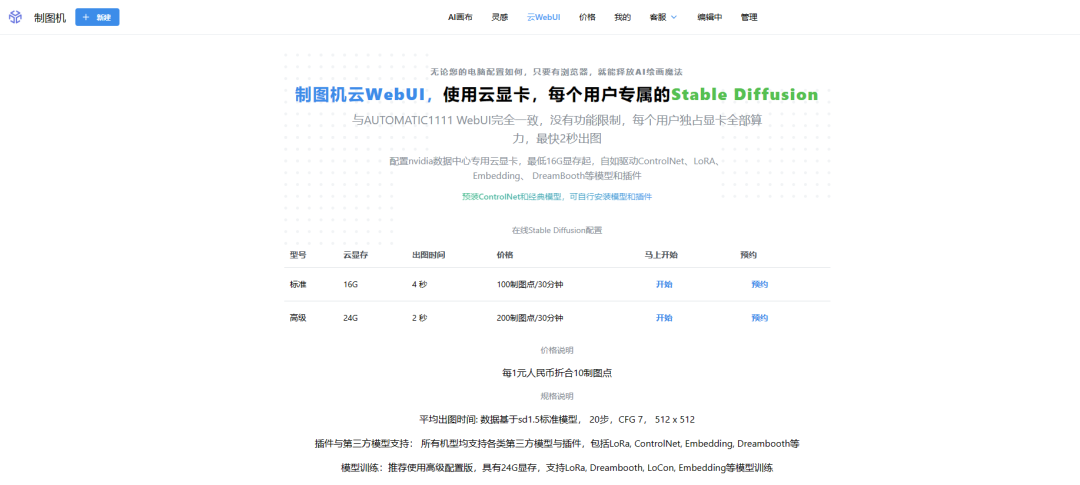Screen dimensions: 1080x485
Task: Click the 16G memory cell
Action: pyautogui.click(x=351, y=285)
